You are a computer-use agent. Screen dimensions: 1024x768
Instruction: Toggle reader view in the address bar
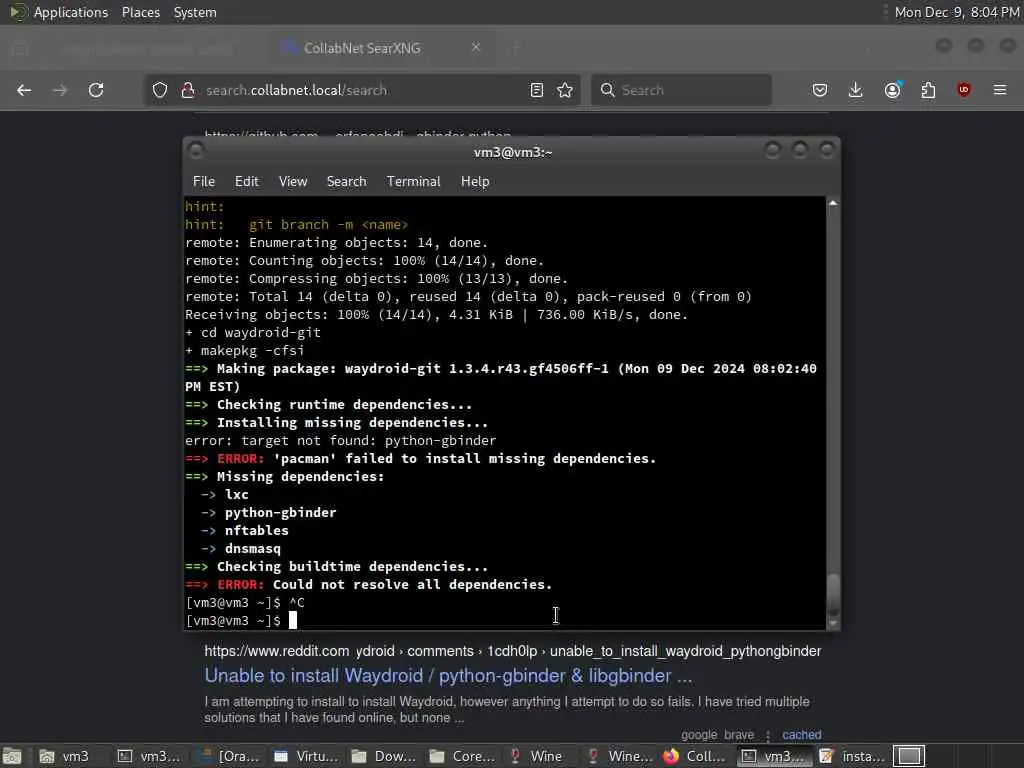coord(537,90)
